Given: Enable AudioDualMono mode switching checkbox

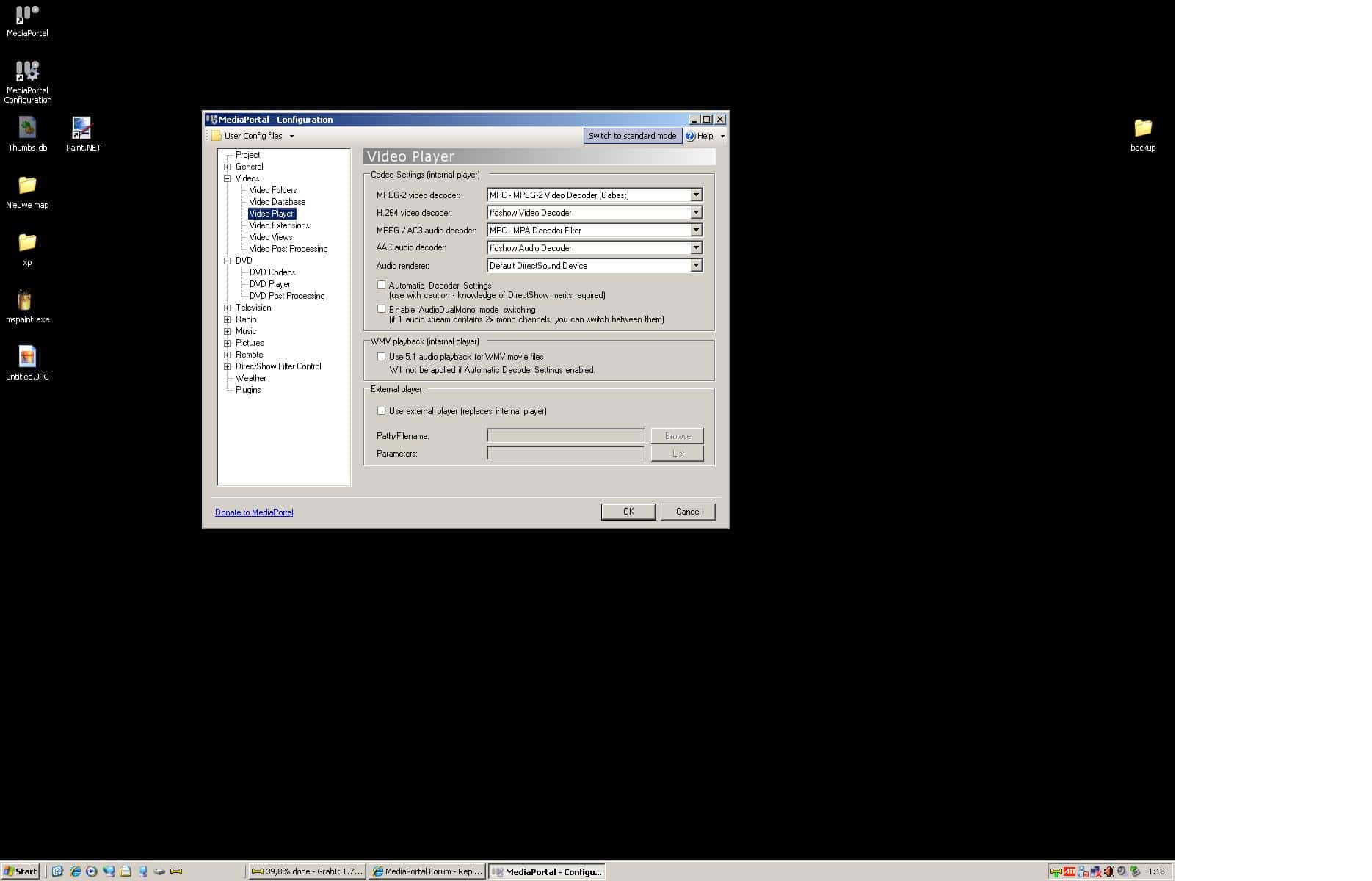Looking at the screenshot, I should click(381, 309).
